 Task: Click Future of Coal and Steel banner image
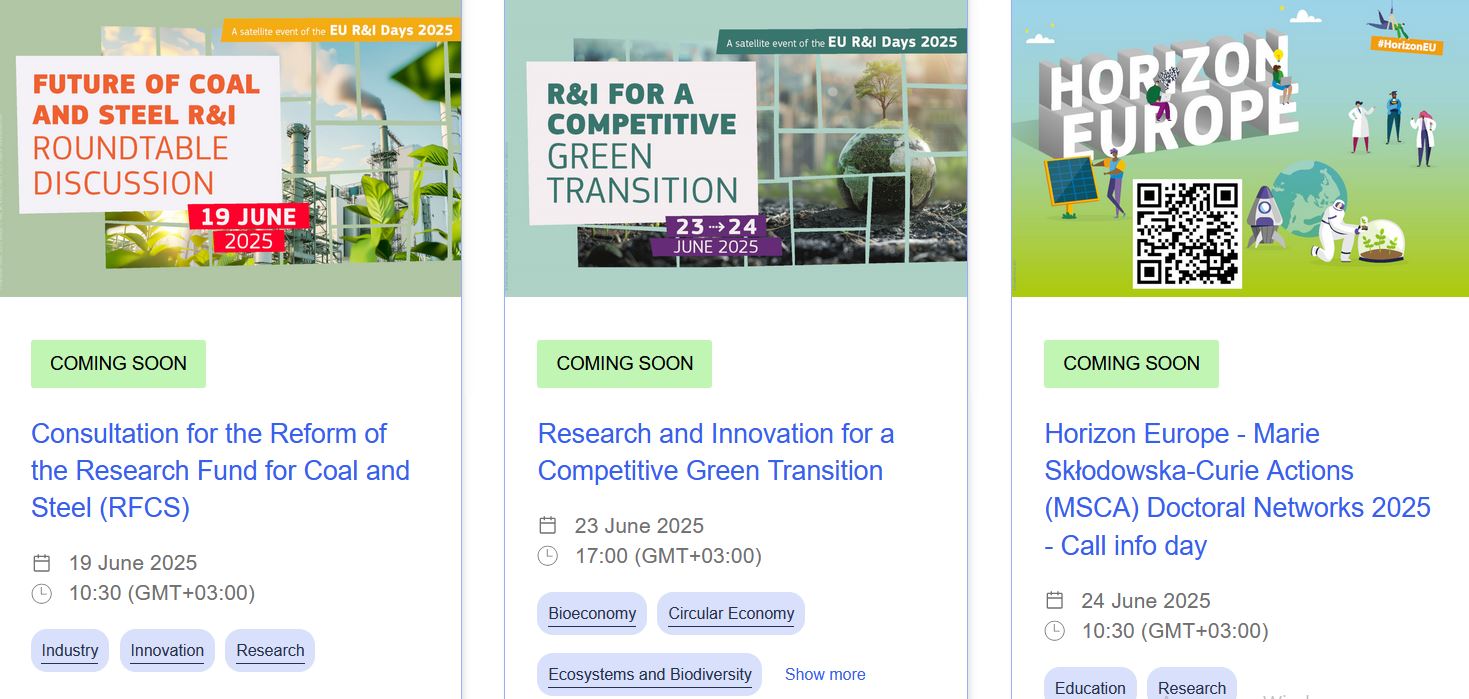pos(230,148)
